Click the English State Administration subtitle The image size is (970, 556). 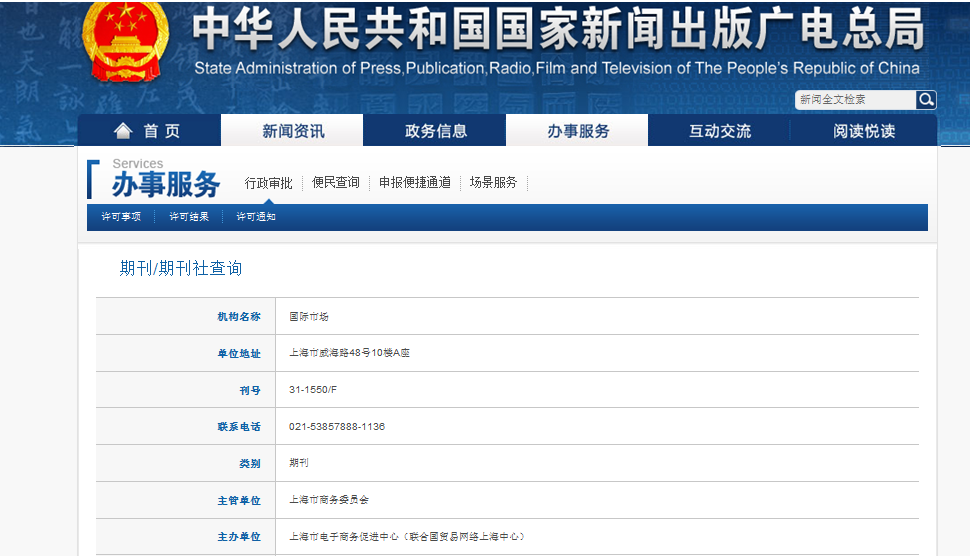[557, 68]
